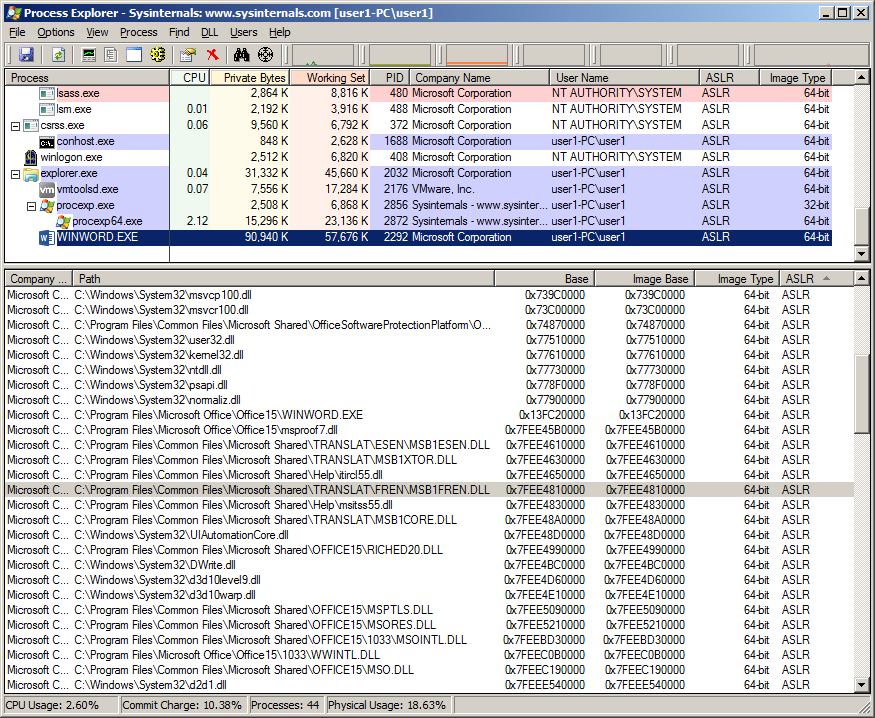Collapse the explorer.exe tree node

tap(15, 173)
